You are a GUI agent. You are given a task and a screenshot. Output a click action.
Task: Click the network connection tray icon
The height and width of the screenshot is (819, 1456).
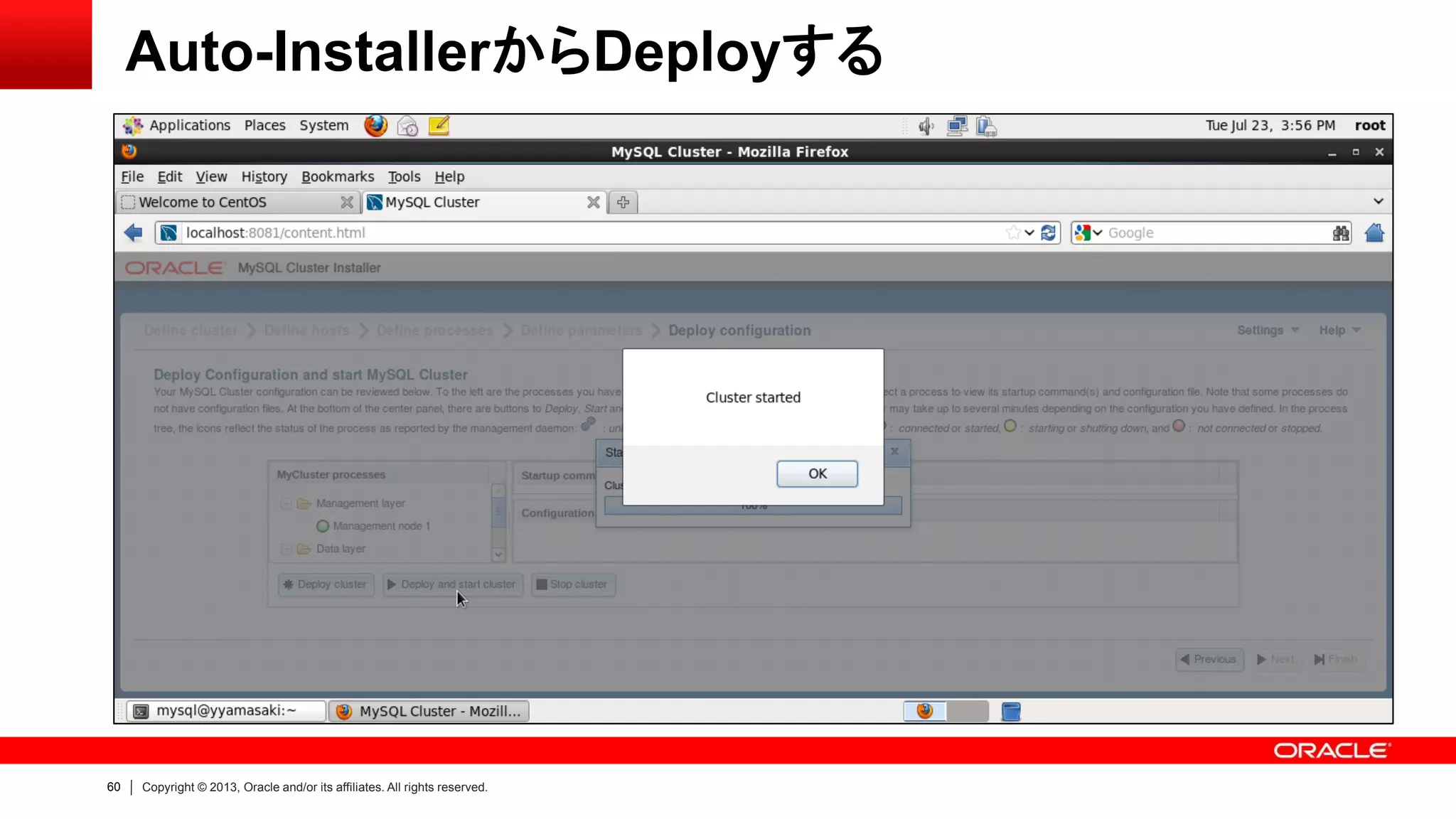pyautogui.click(x=957, y=127)
